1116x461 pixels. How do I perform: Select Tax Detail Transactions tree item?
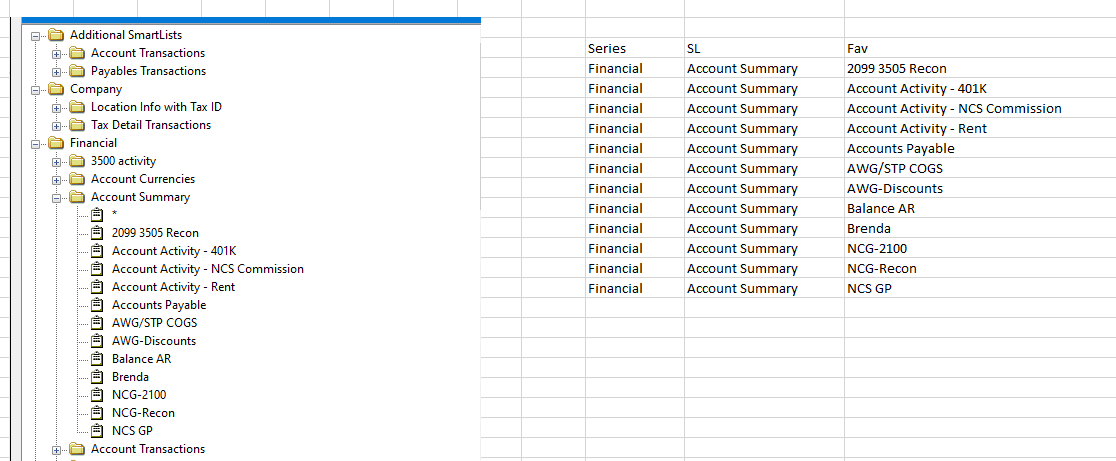coord(151,124)
